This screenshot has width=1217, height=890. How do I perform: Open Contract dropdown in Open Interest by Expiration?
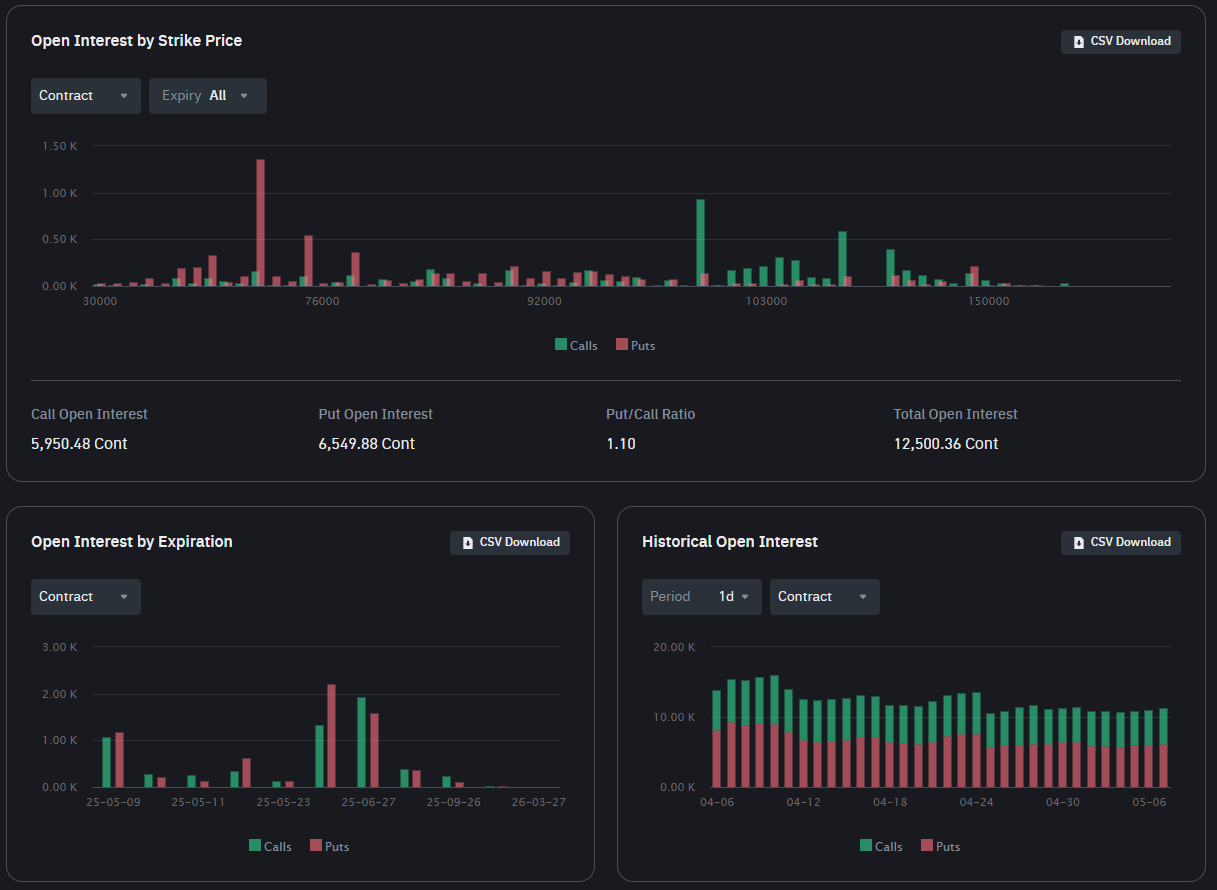[85, 597]
